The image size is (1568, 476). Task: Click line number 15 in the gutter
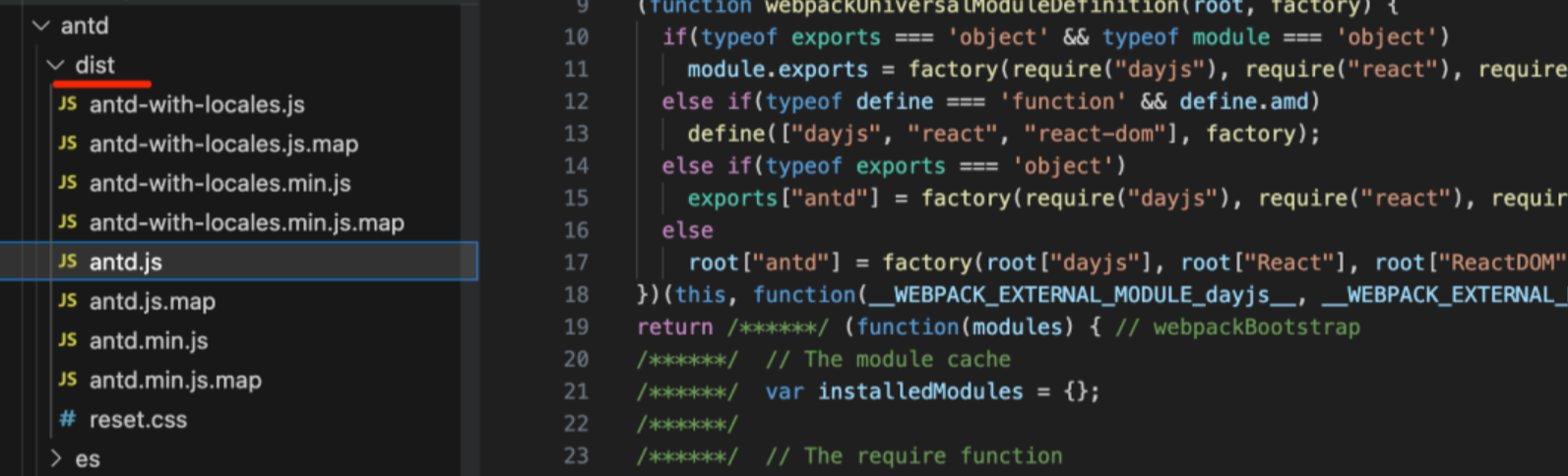[x=576, y=199]
